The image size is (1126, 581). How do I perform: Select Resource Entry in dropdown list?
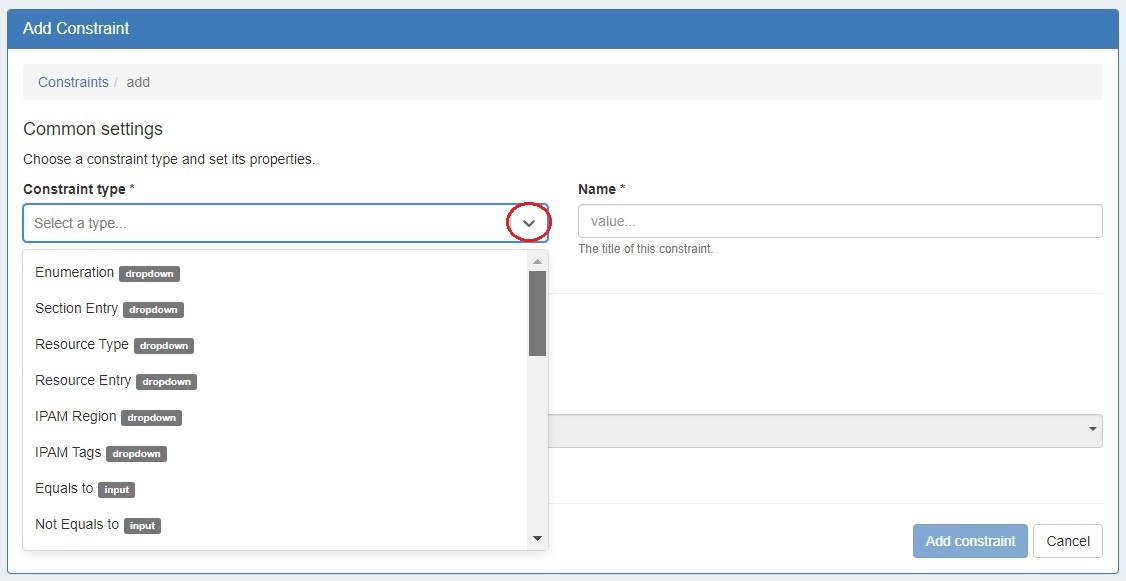pyautogui.click(x=83, y=380)
